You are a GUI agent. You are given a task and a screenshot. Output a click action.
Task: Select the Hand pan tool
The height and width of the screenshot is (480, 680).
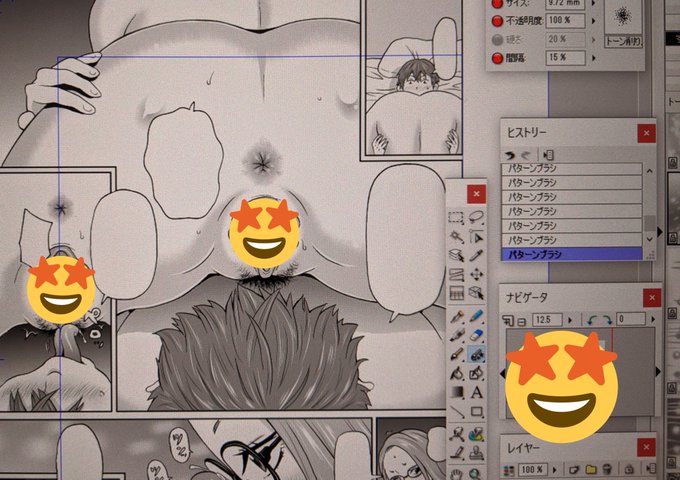coord(457,473)
